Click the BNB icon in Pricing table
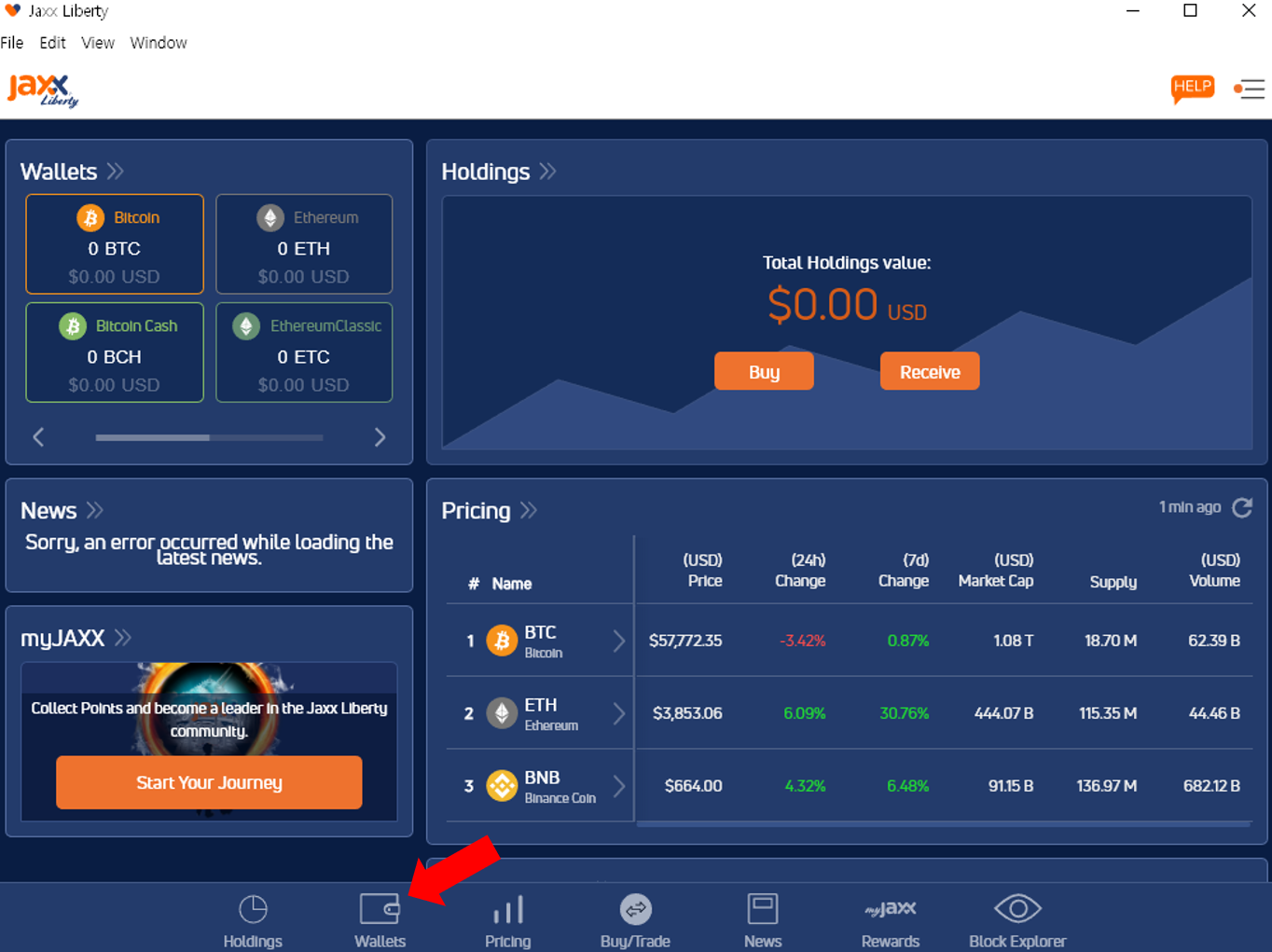1272x952 pixels. [x=502, y=786]
